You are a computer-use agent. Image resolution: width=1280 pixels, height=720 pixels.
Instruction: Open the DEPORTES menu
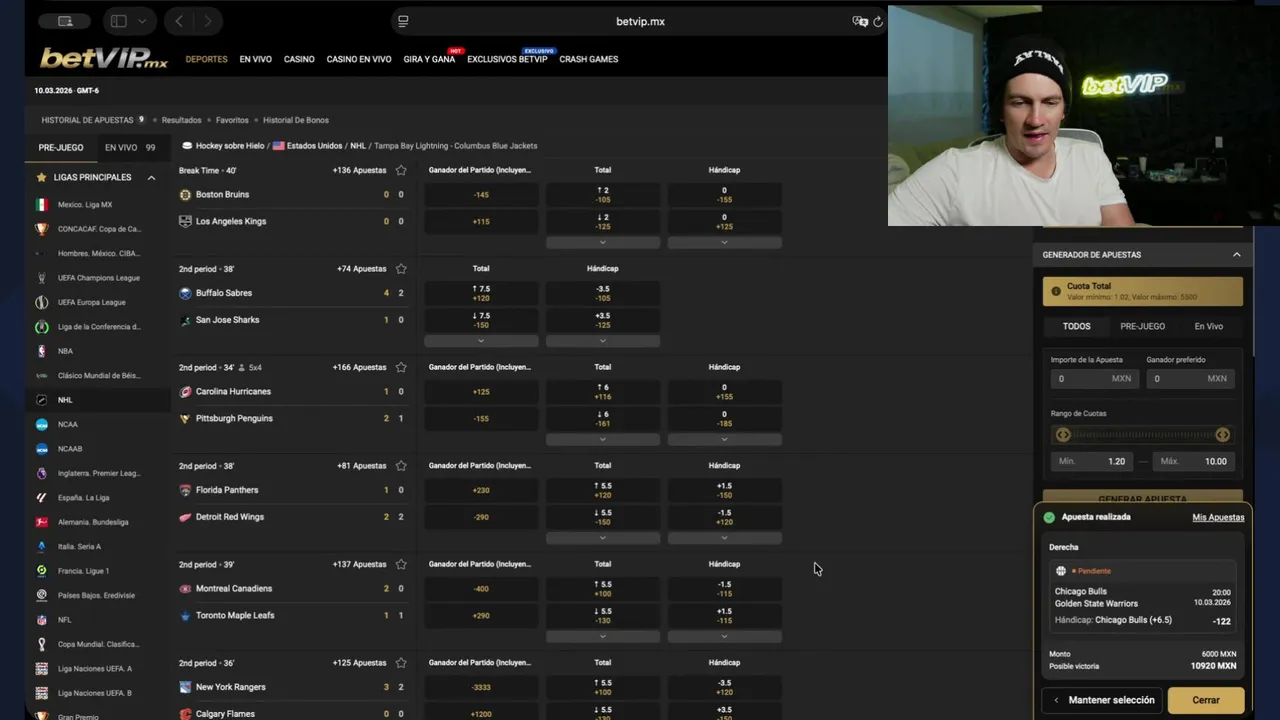point(206,59)
